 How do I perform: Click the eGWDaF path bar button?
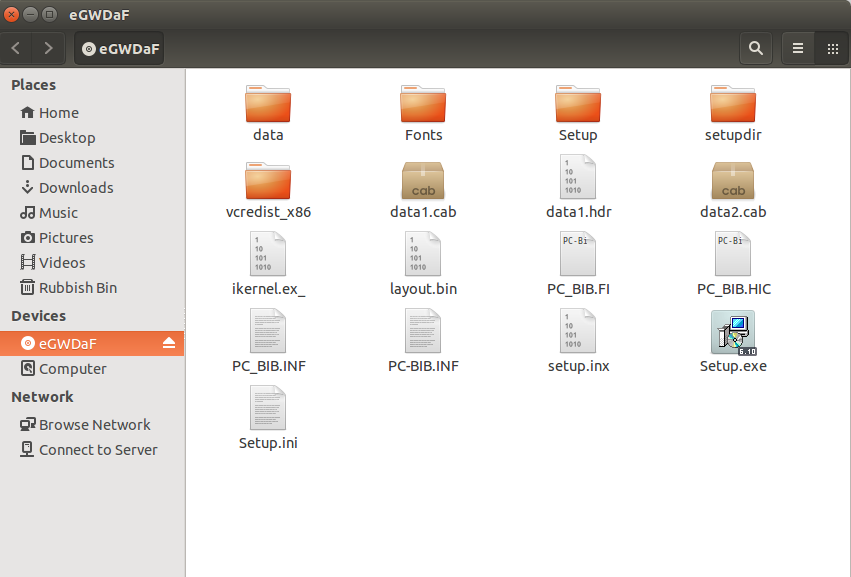tap(119, 48)
